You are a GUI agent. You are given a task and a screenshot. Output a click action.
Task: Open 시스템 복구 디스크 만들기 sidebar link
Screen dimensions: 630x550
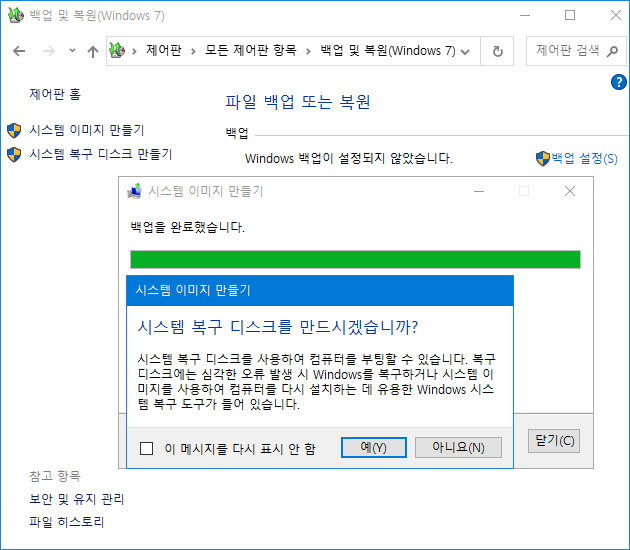point(101,154)
